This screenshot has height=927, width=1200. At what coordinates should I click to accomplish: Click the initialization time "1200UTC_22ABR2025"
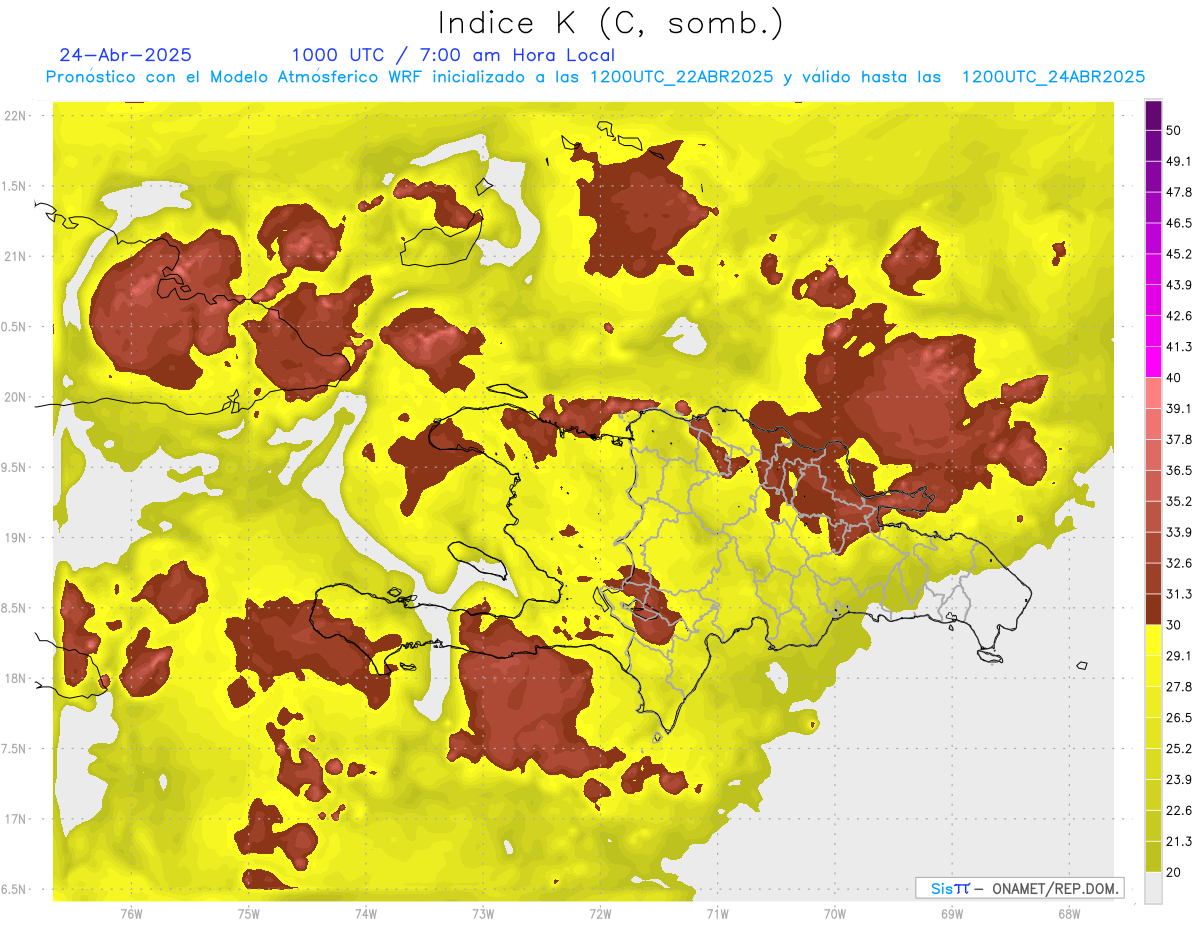click(682, 77)
